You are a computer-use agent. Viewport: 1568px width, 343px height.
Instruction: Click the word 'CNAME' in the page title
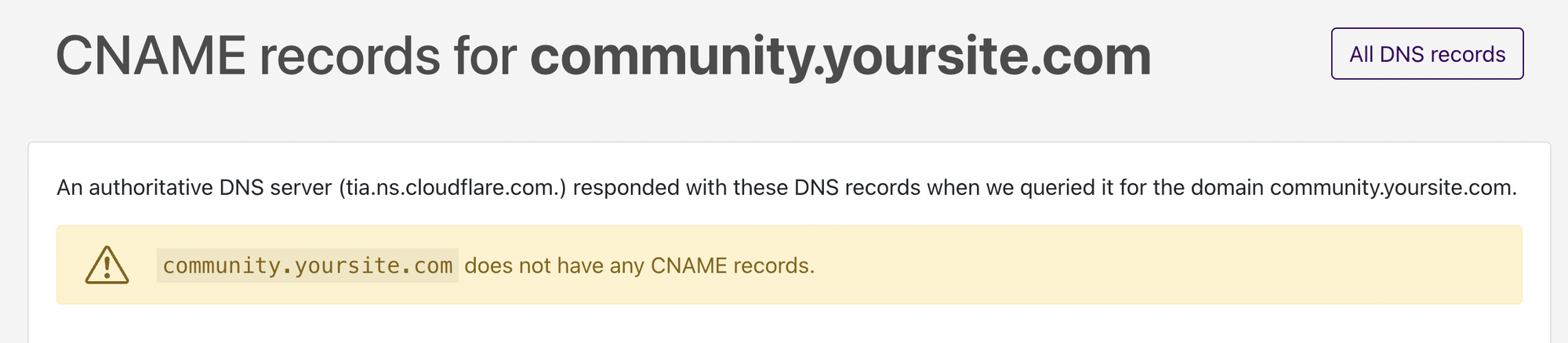151,56
